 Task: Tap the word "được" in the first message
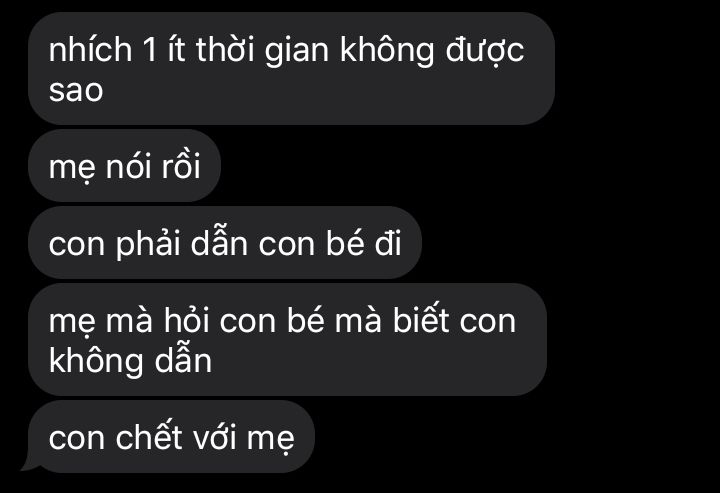[x=485, y=50]
